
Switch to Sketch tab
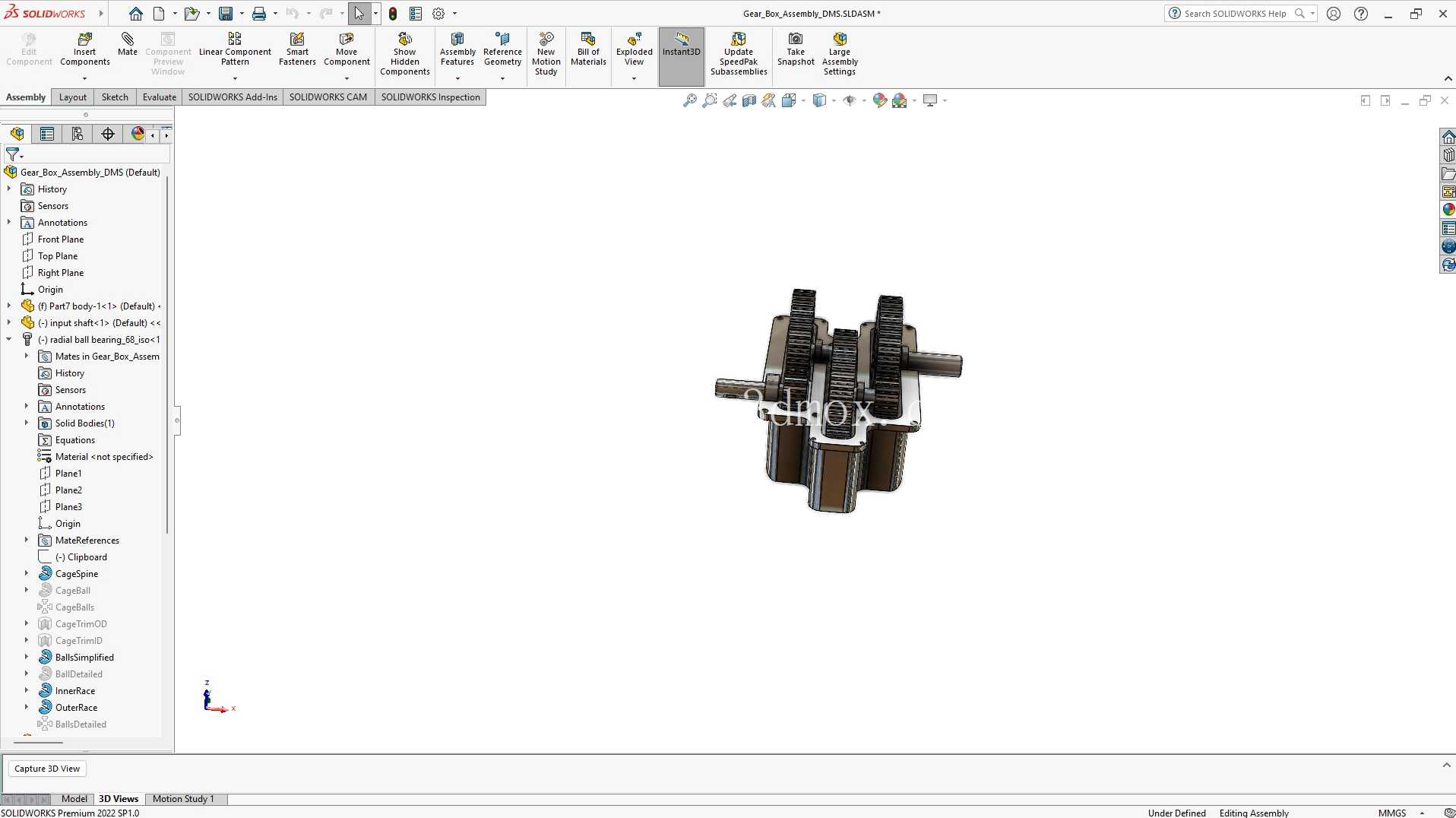pos(115,97)
